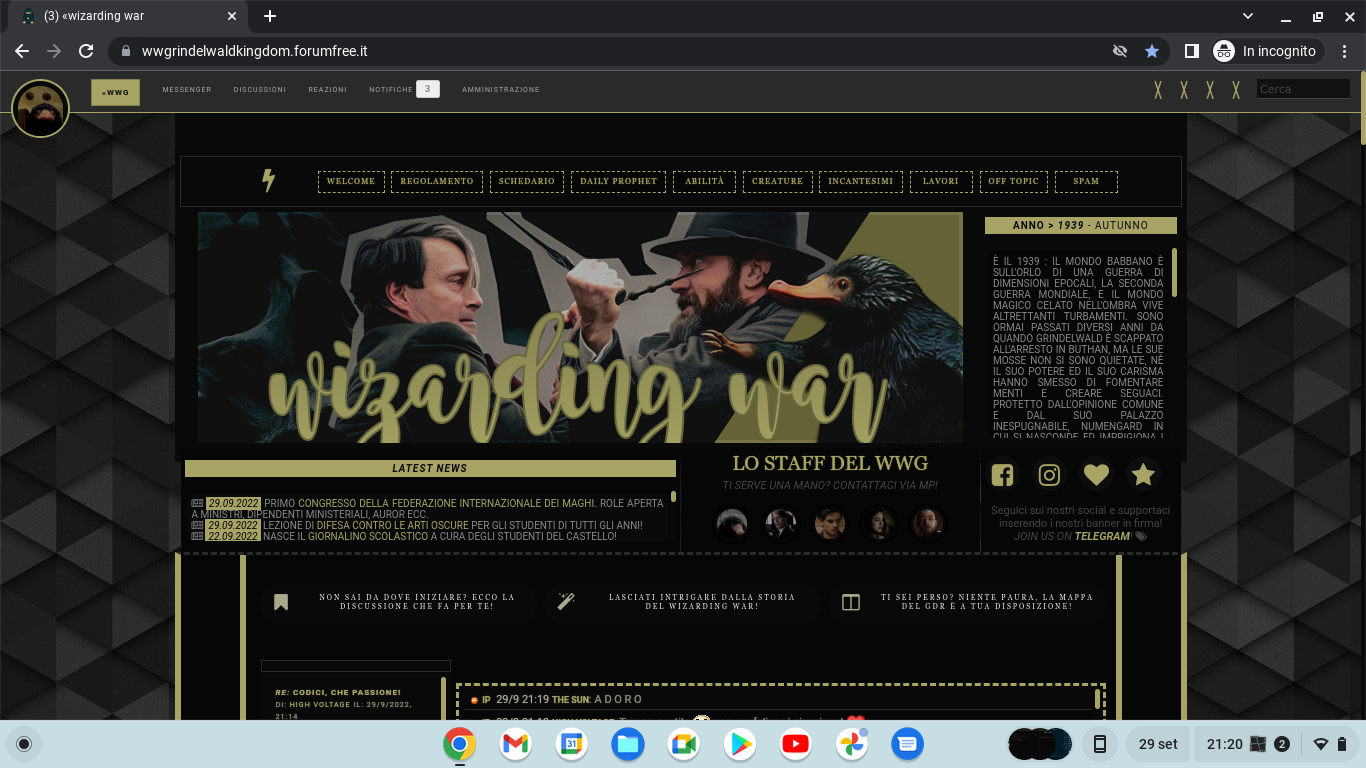Image resolution: width=1366 pixels, height=768 pixels.
Task: Follow the TELEGRAM link
Action: click(x=1102, y=537)
